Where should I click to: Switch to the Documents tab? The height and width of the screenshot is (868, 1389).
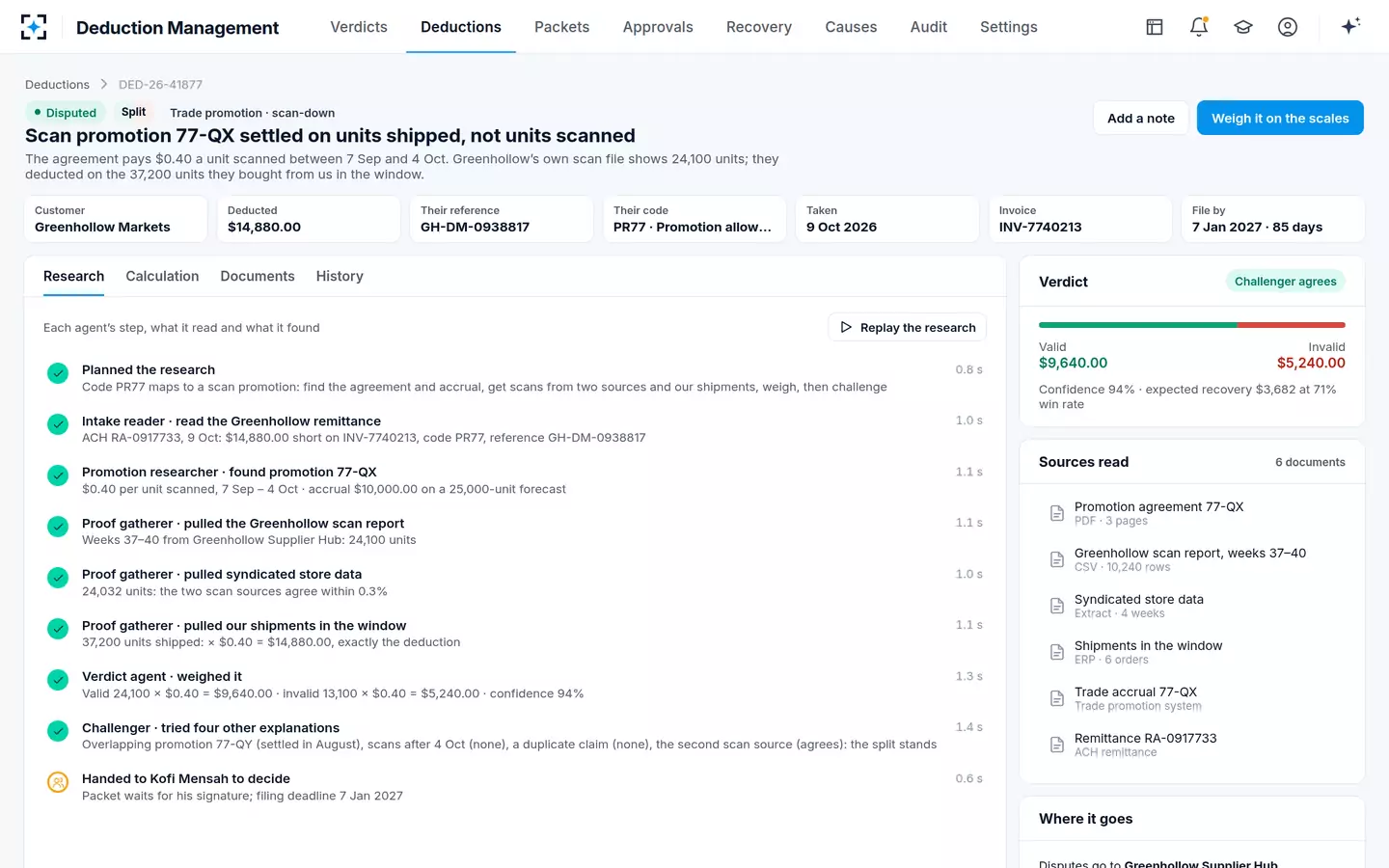pyautogui.click(x=258, y=276)
